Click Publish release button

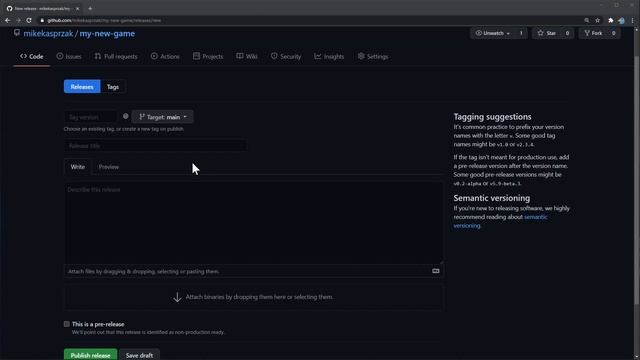click(90, 354)
